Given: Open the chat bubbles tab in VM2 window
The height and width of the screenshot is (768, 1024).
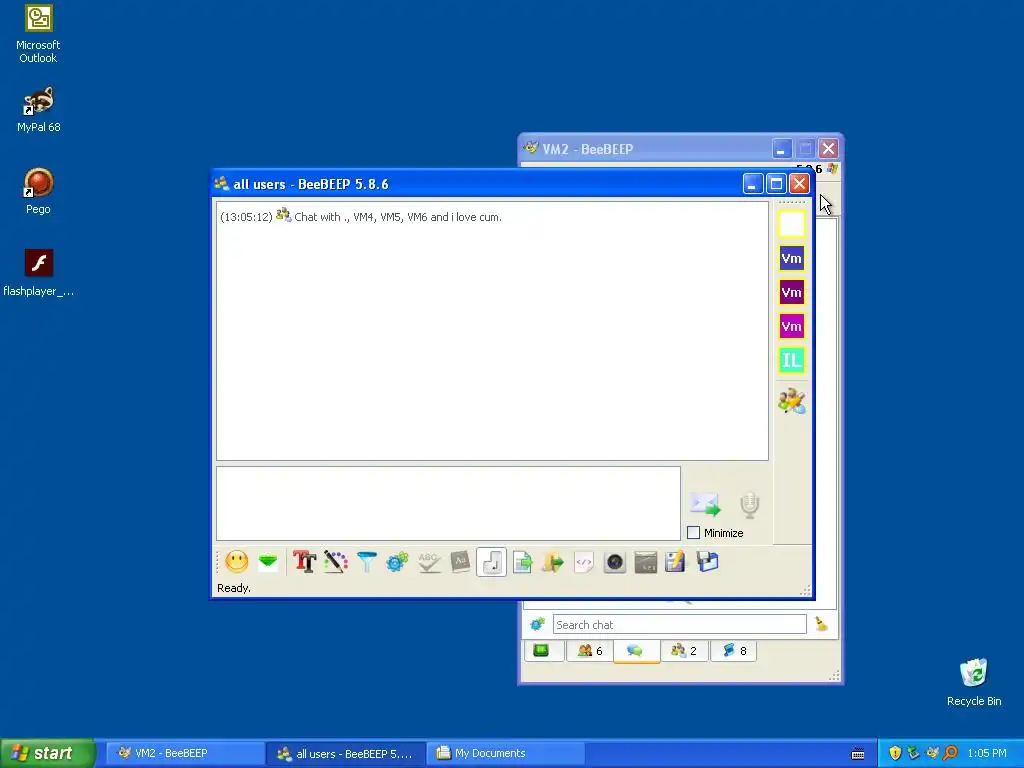Looking at the screenshot, I should (x=636, y=650).
